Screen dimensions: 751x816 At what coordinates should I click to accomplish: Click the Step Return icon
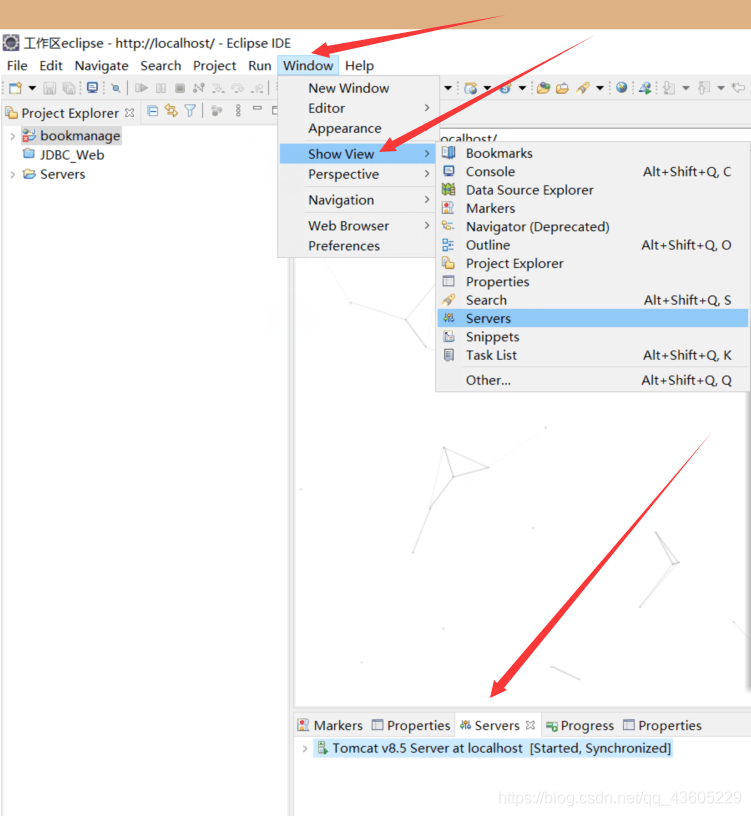coord(257,88)
